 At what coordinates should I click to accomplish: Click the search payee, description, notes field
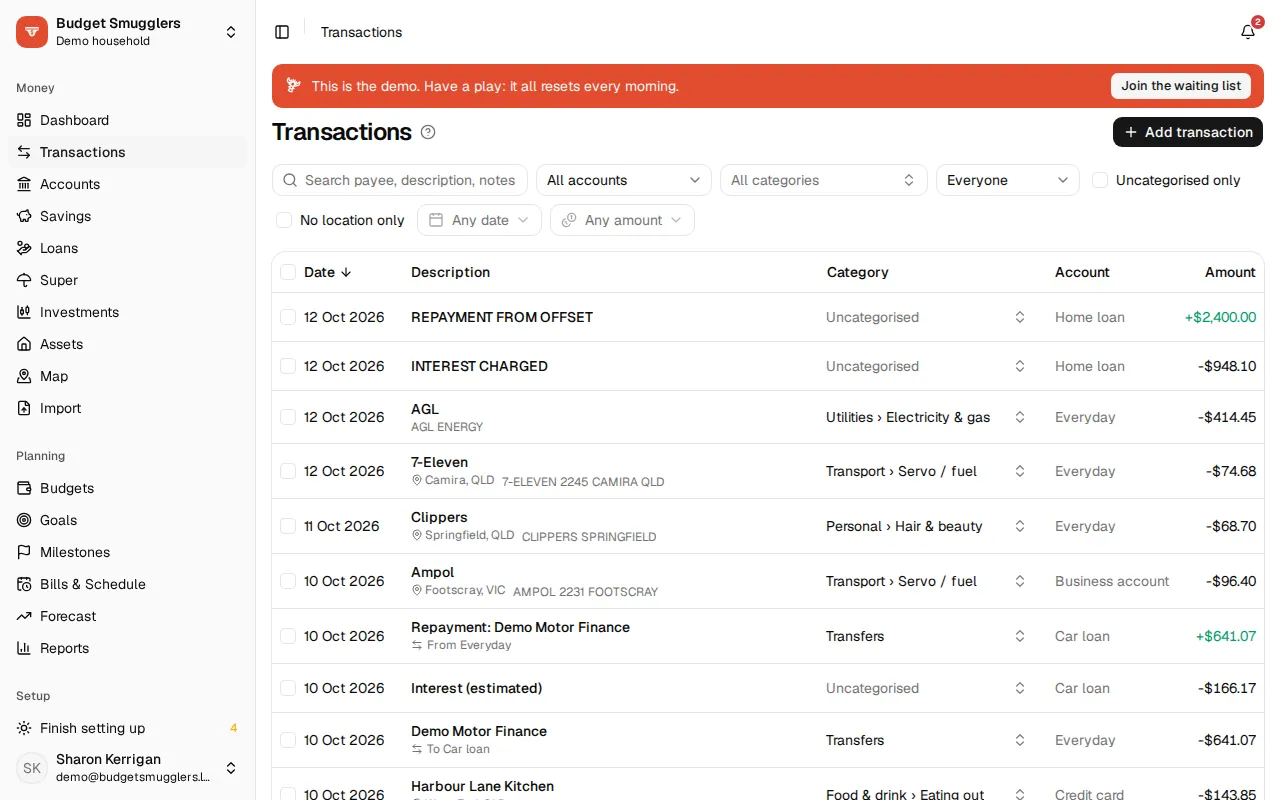400,180
